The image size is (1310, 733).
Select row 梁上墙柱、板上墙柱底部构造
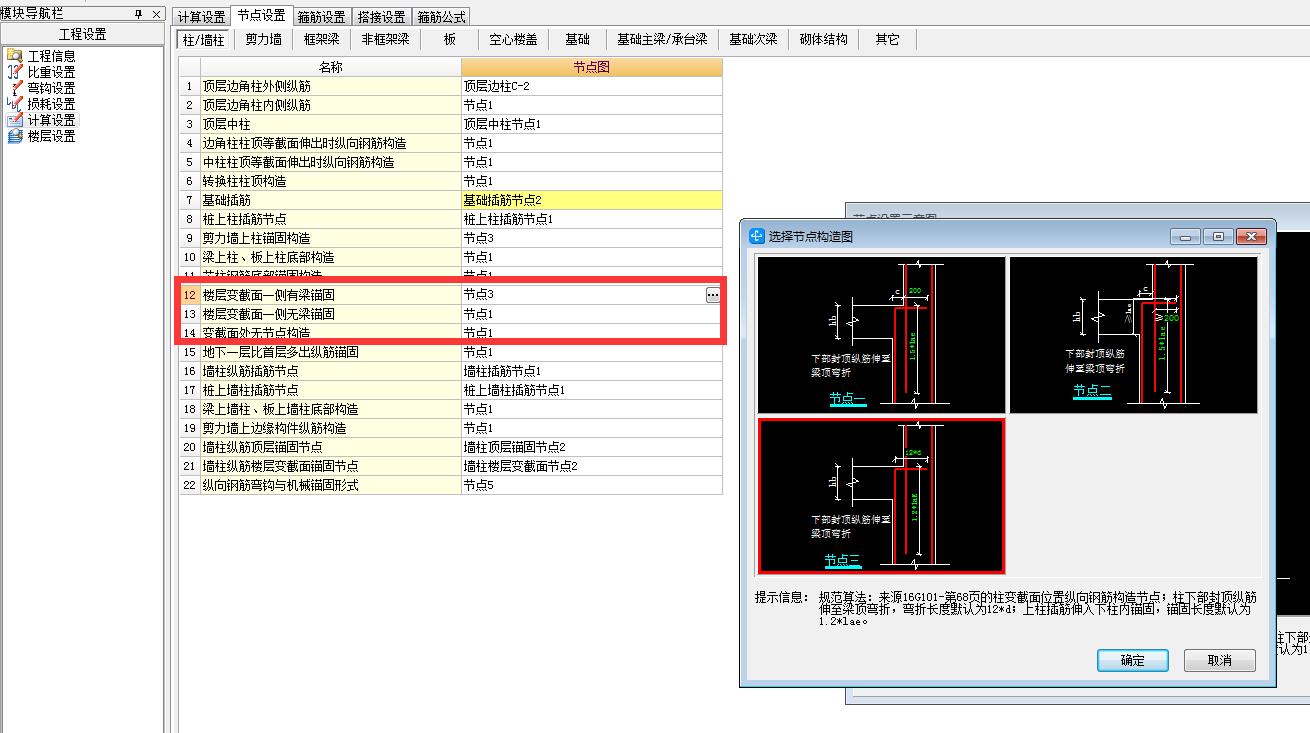click(330, 409)
